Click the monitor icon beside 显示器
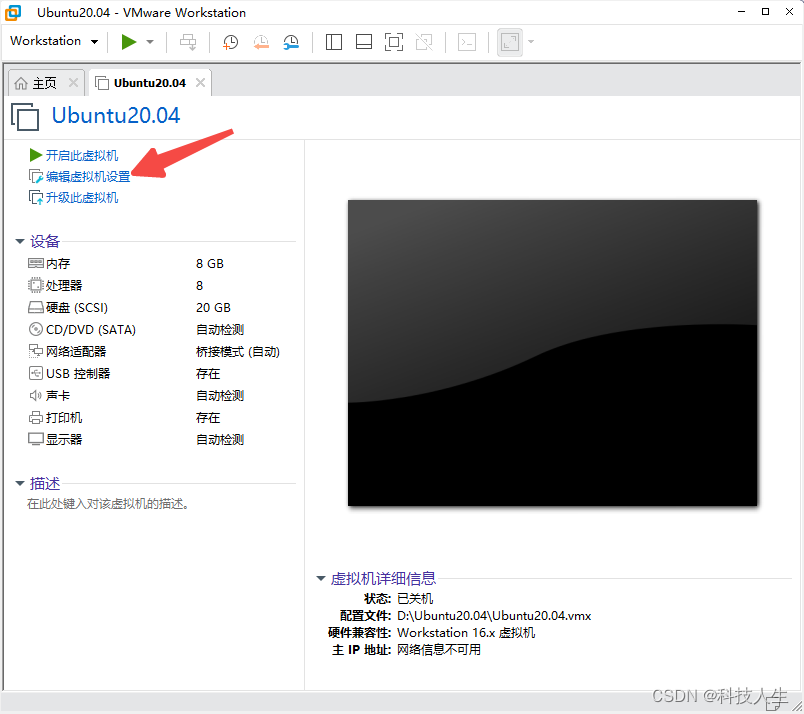The image size is (804, 714). (x=36, y=440)
